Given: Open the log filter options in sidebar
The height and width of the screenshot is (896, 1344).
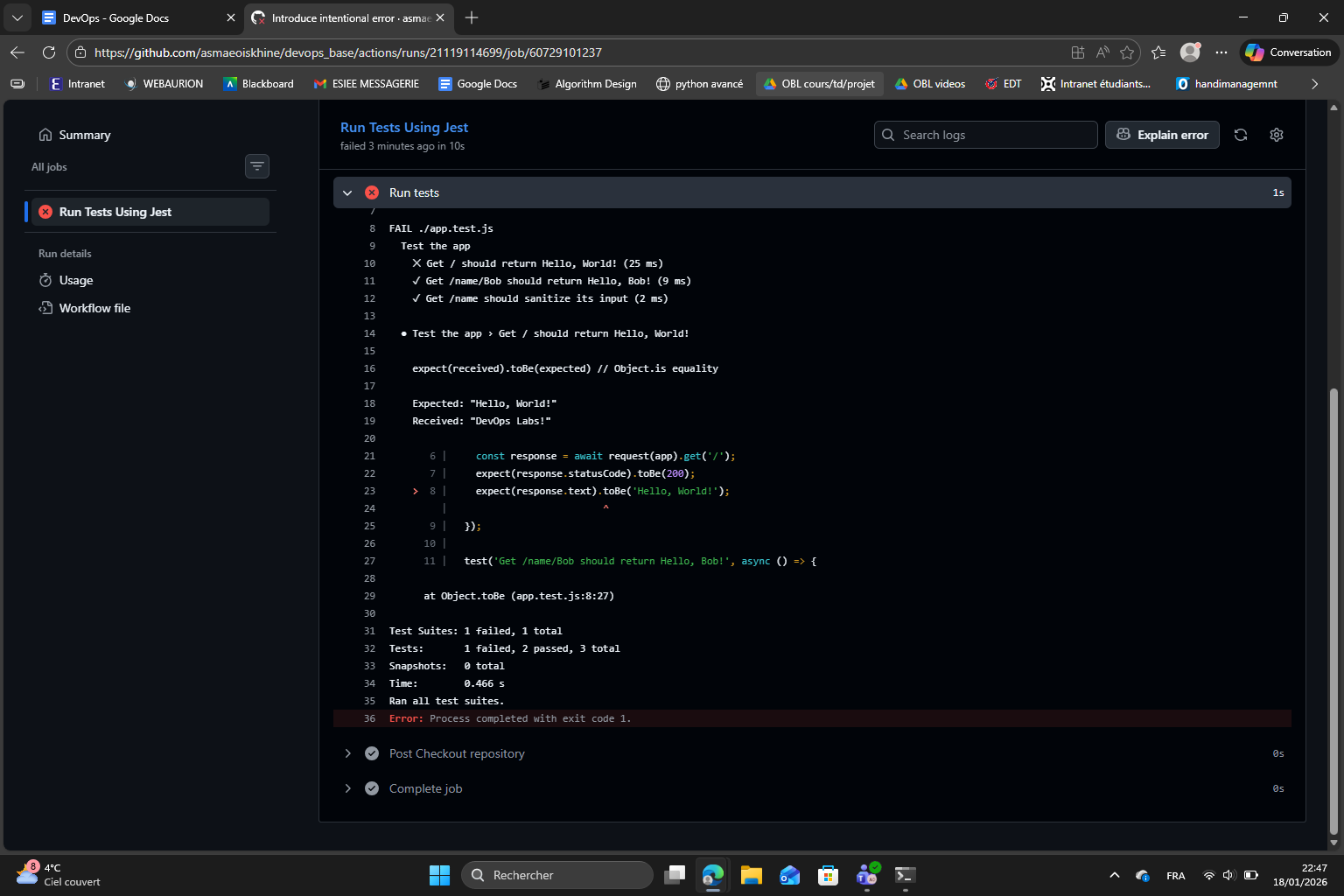Looking at the screenshot, I should (x=256, y=166).
